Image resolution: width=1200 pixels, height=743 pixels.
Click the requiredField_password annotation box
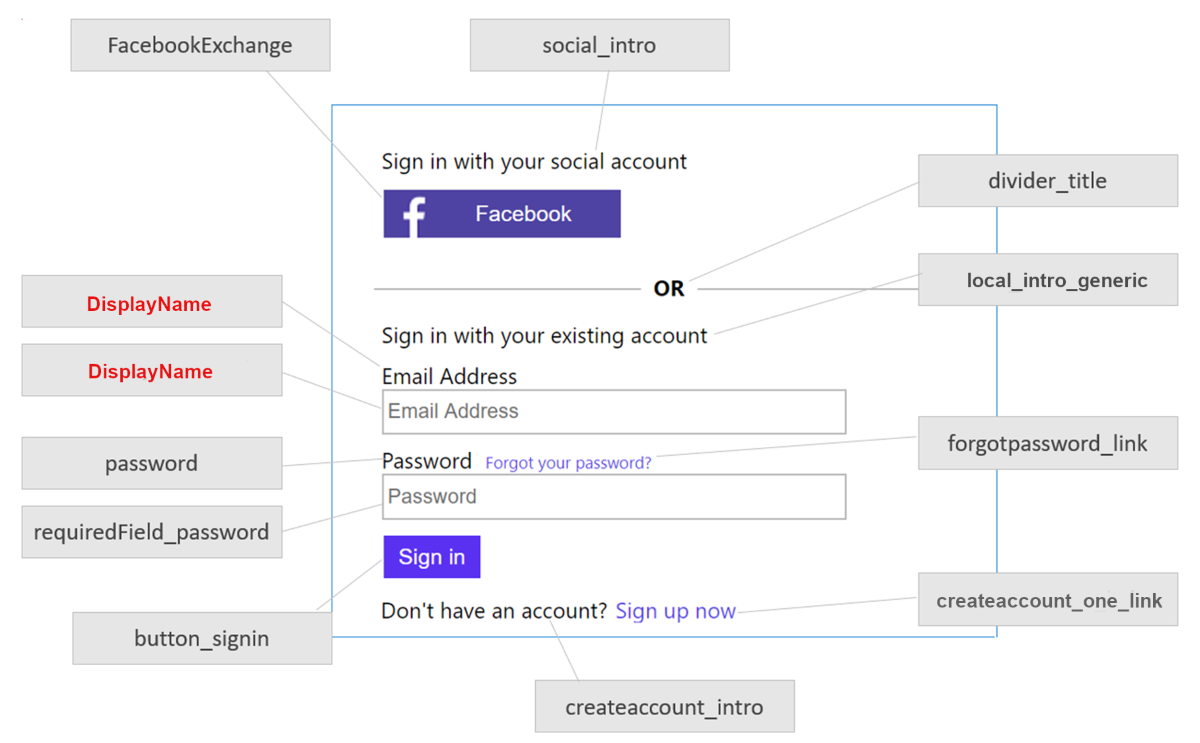(151, 531)
